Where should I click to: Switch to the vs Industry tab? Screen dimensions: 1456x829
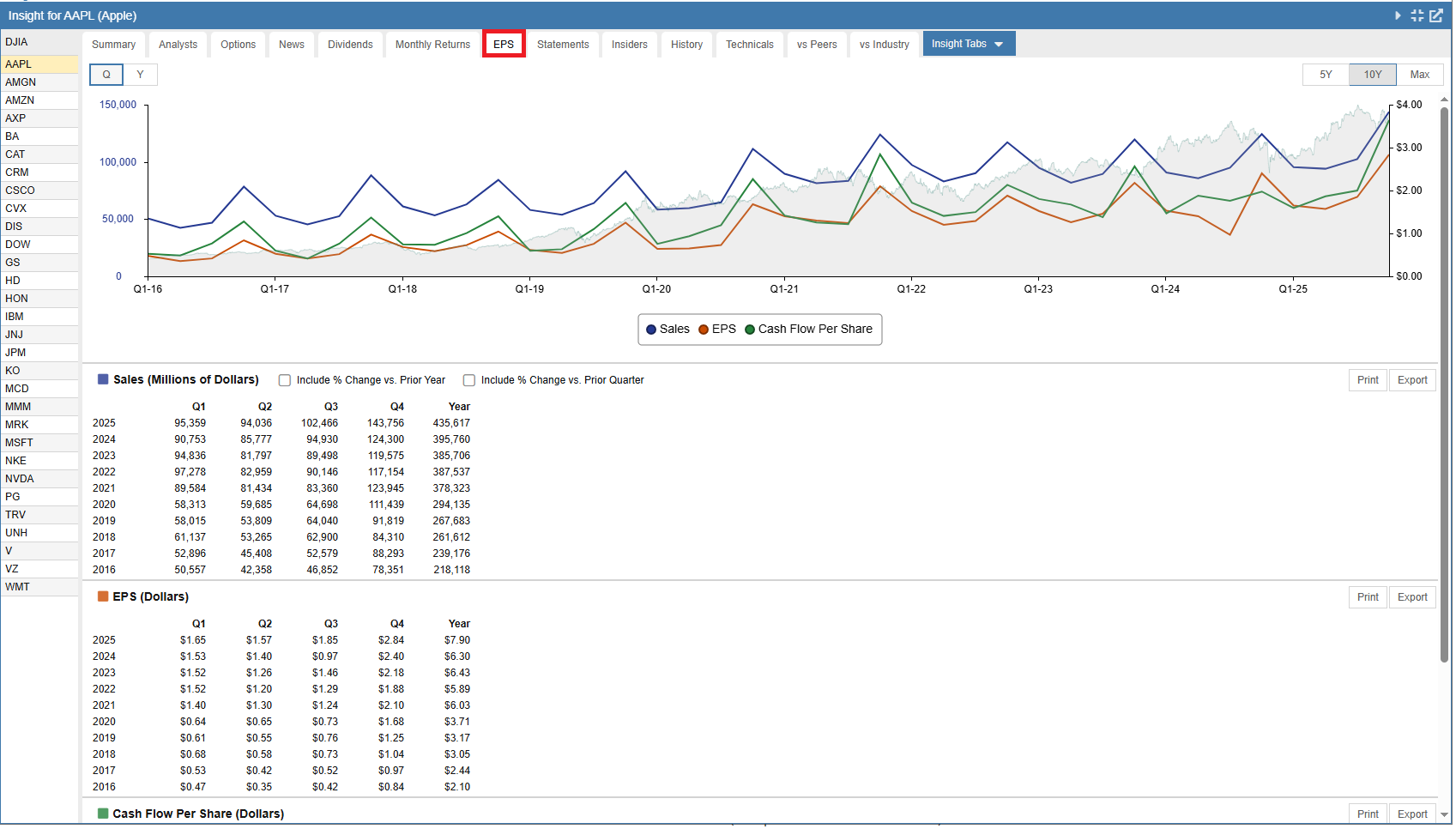(x=885, y=45)
